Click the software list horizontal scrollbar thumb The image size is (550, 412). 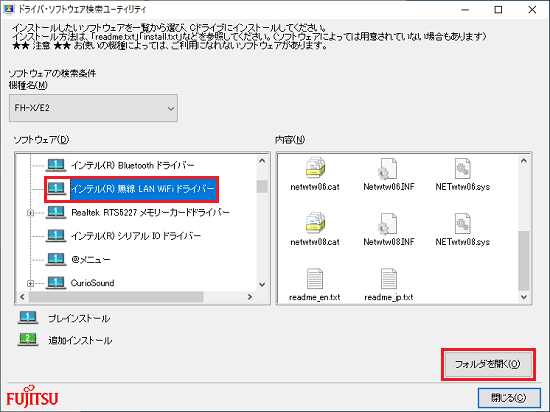(116, 297)
